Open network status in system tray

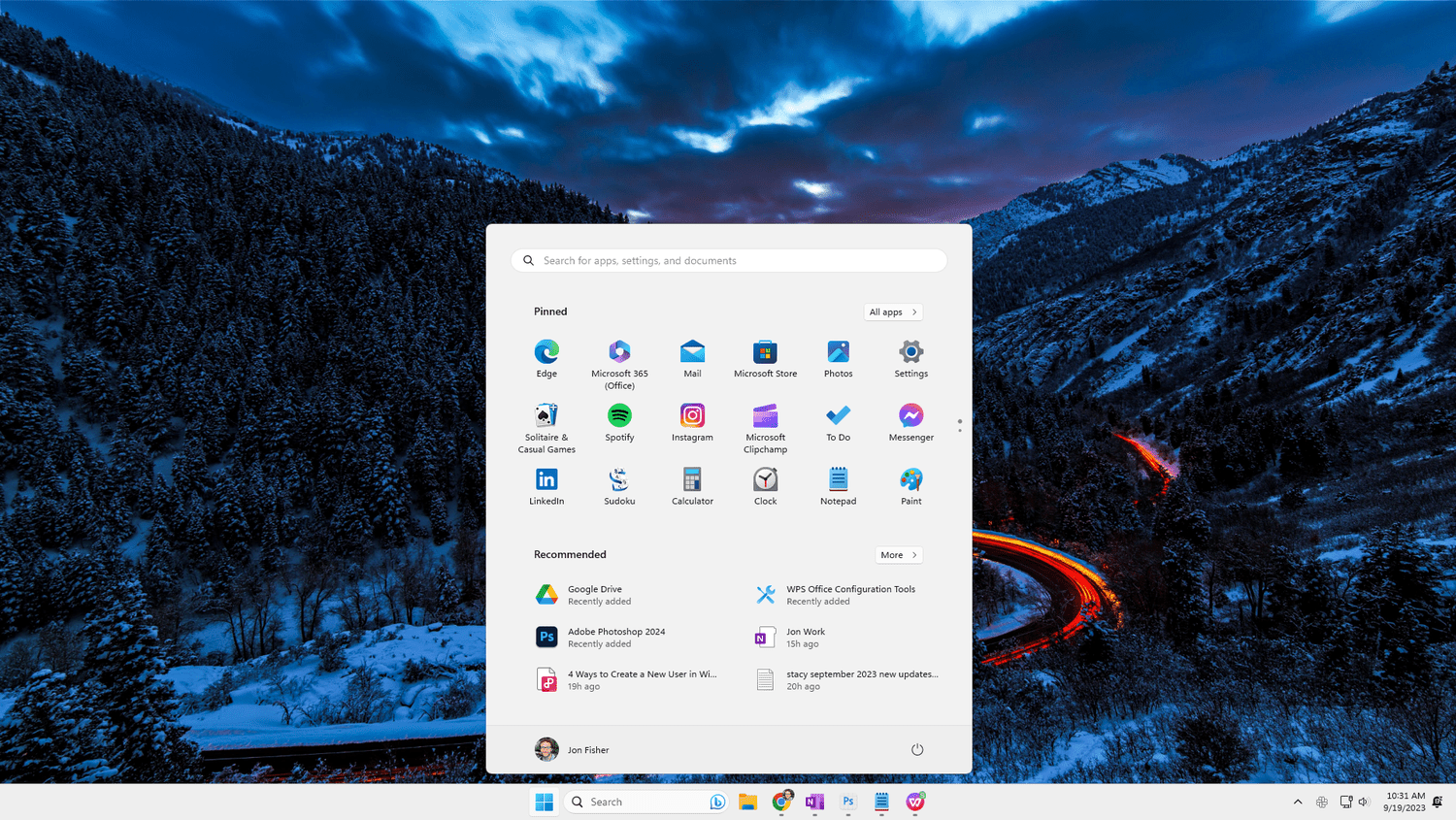tap(1345, 802)
